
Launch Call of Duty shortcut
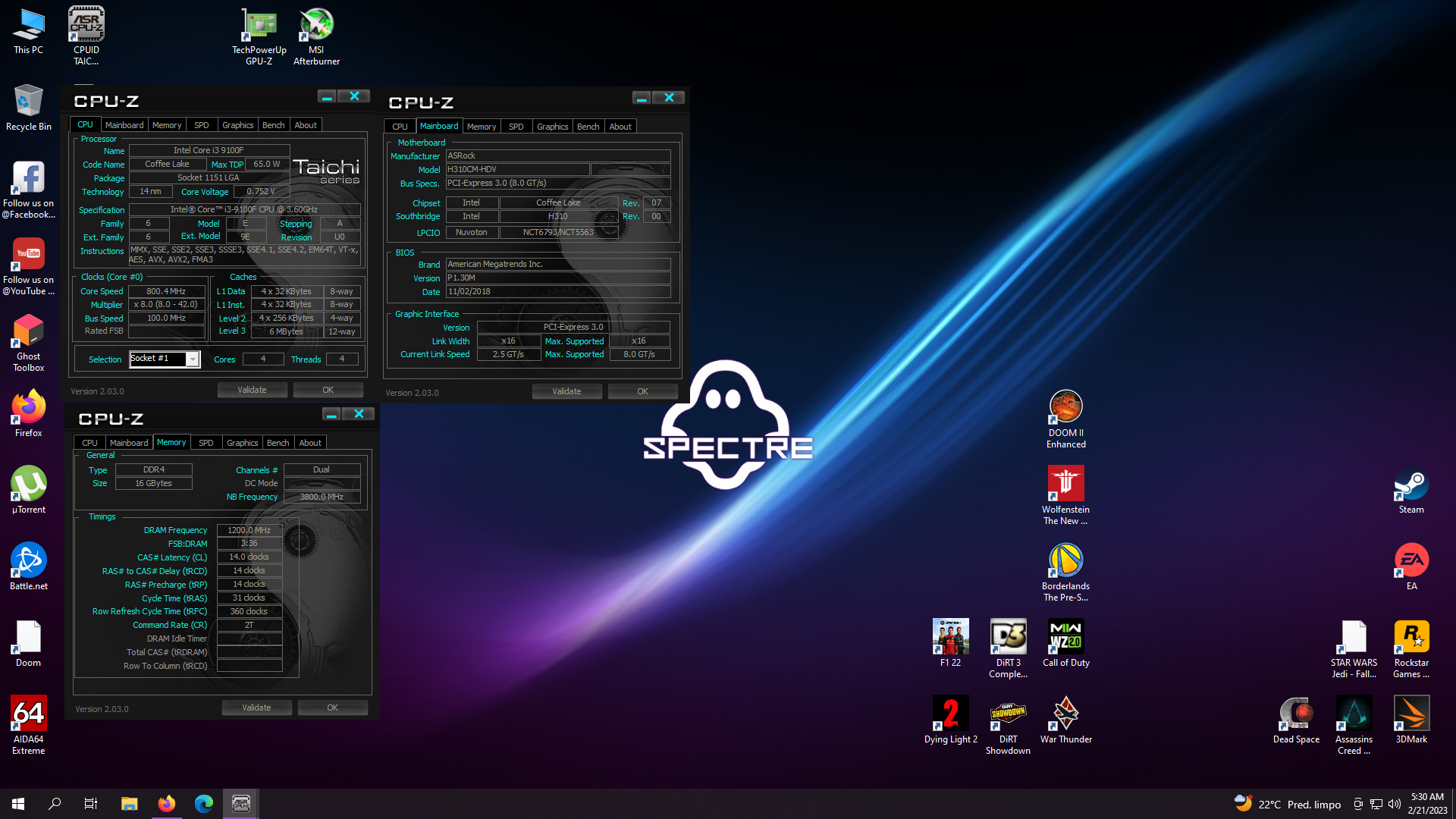coord(1065,643)
